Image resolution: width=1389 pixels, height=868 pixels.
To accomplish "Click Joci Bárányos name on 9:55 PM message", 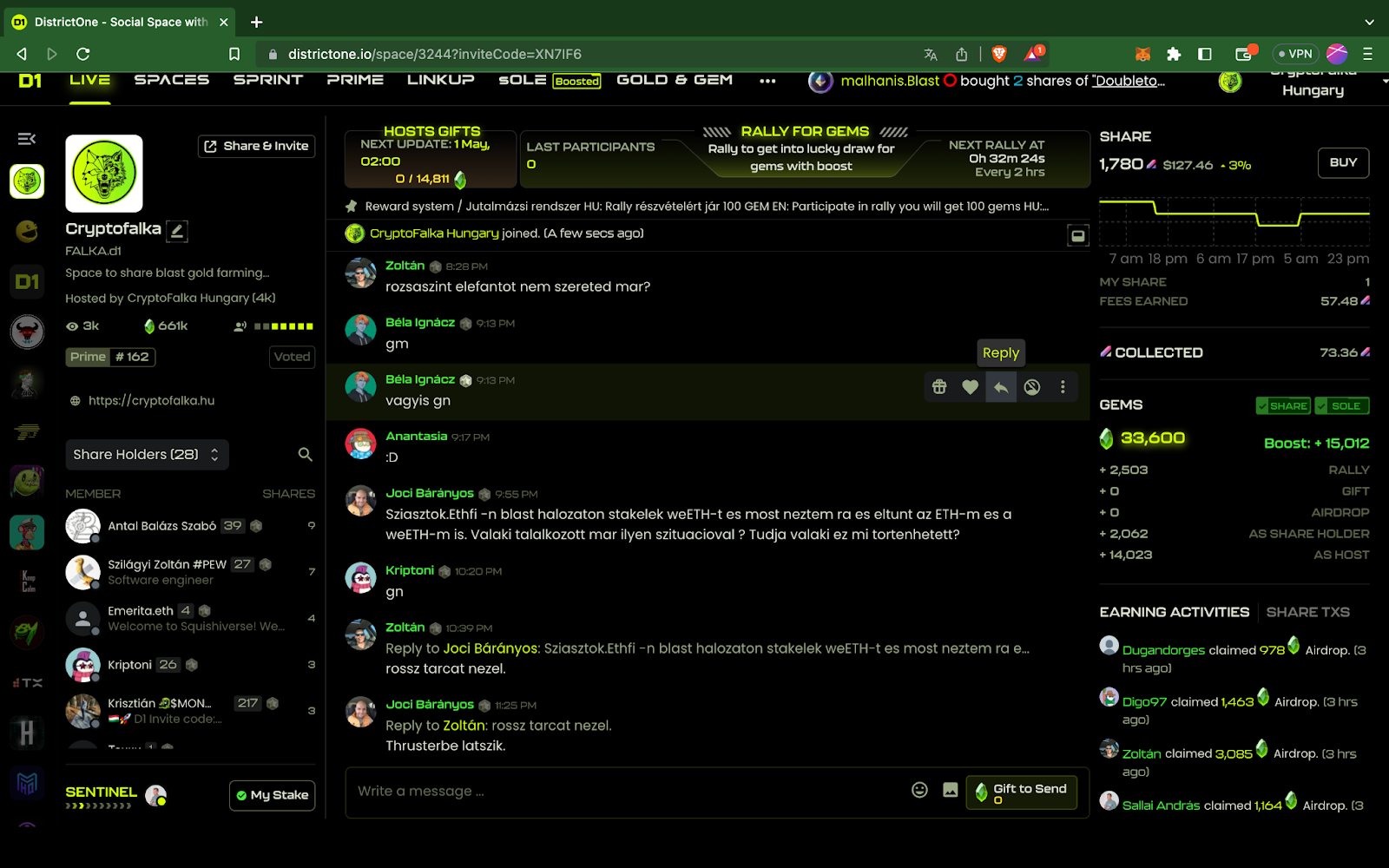I will (x=430, y=493).
